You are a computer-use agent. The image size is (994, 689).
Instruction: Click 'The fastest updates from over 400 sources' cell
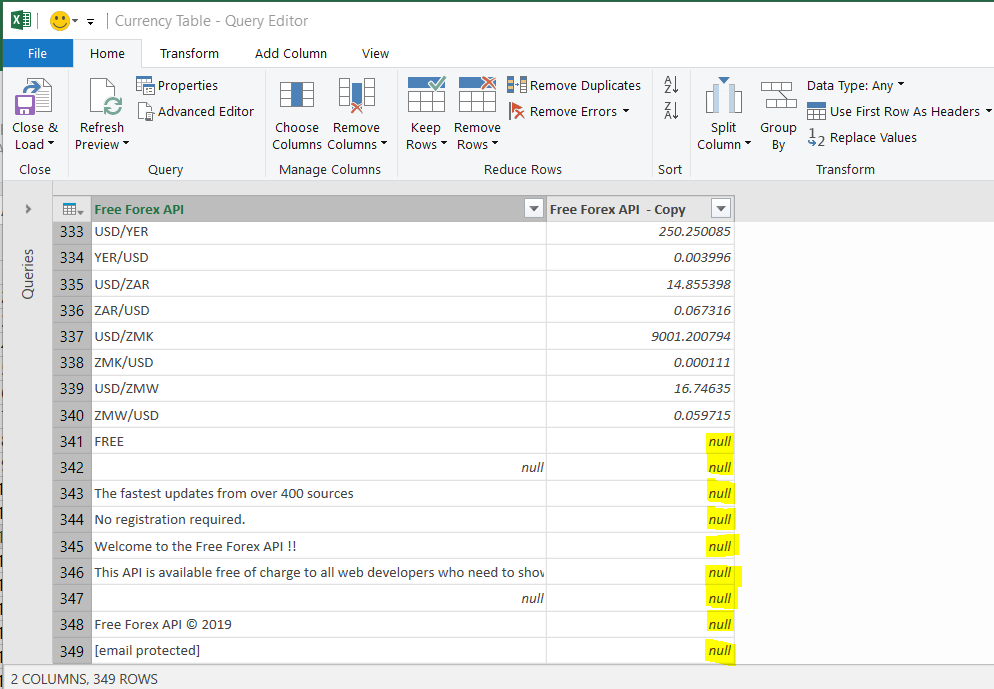[319, 493]
